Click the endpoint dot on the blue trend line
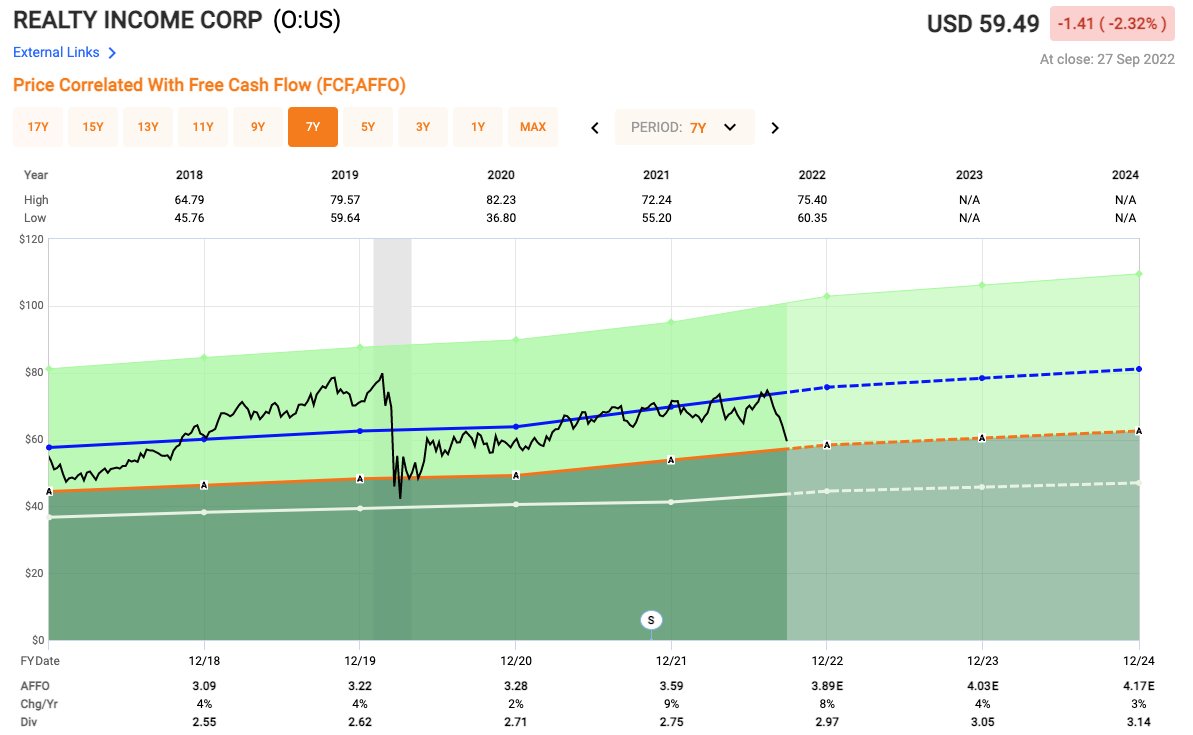This screenshot has height=735, width=1193. (1137, 368)
